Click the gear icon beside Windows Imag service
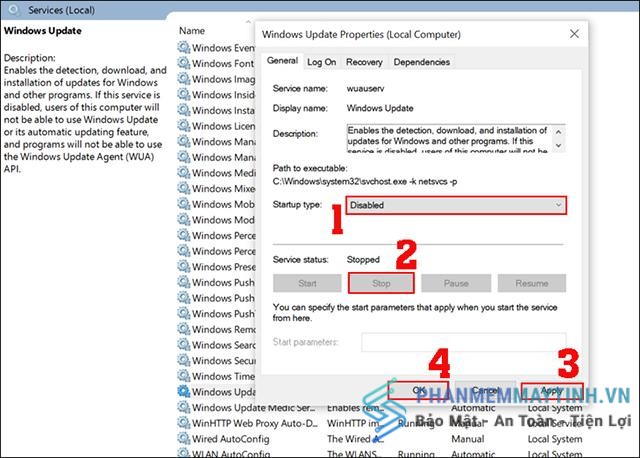The height and width of the screenshot is (458, 640). click(x=184, y=79)
